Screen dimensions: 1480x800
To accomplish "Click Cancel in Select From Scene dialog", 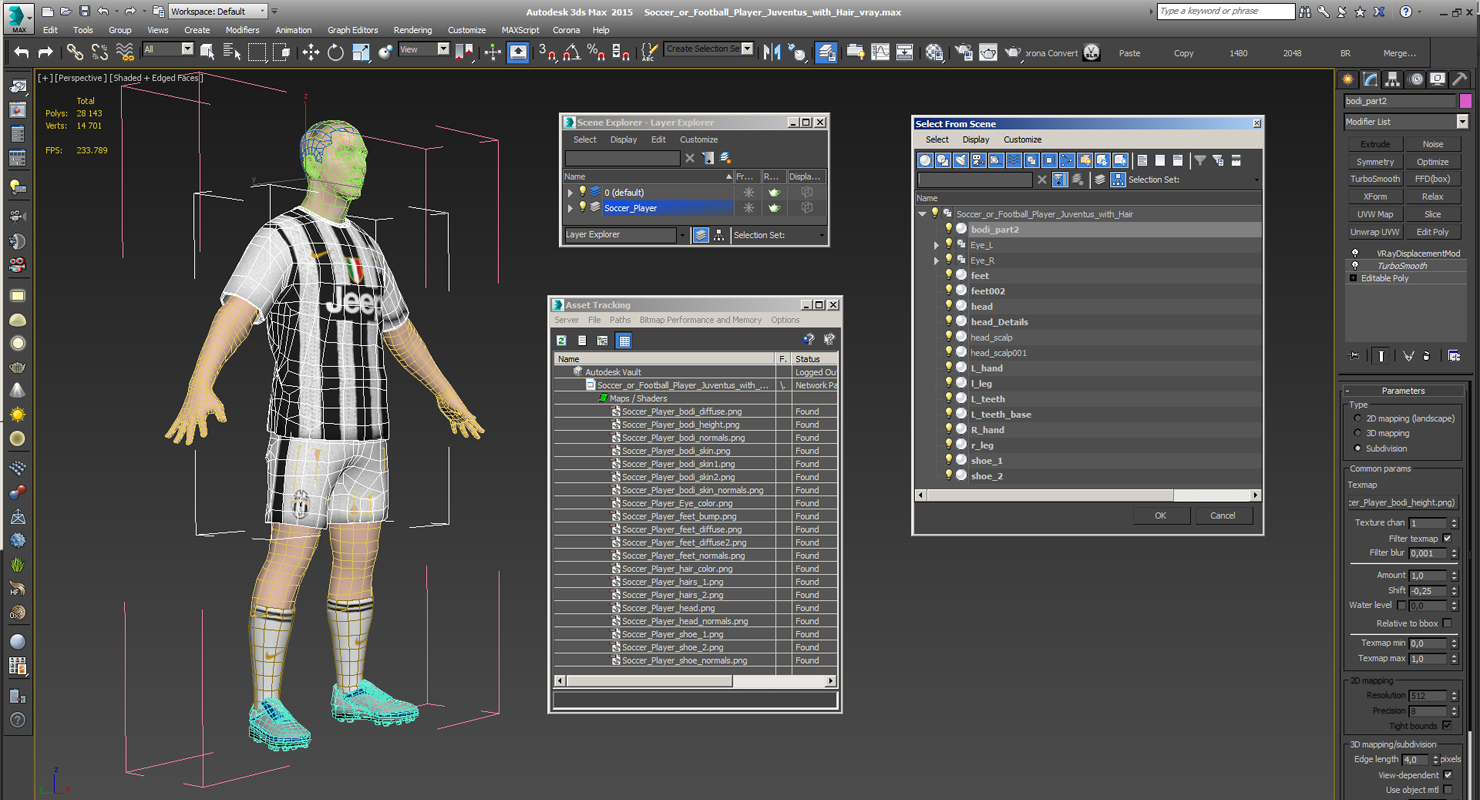I will (x=1223, y=516).
